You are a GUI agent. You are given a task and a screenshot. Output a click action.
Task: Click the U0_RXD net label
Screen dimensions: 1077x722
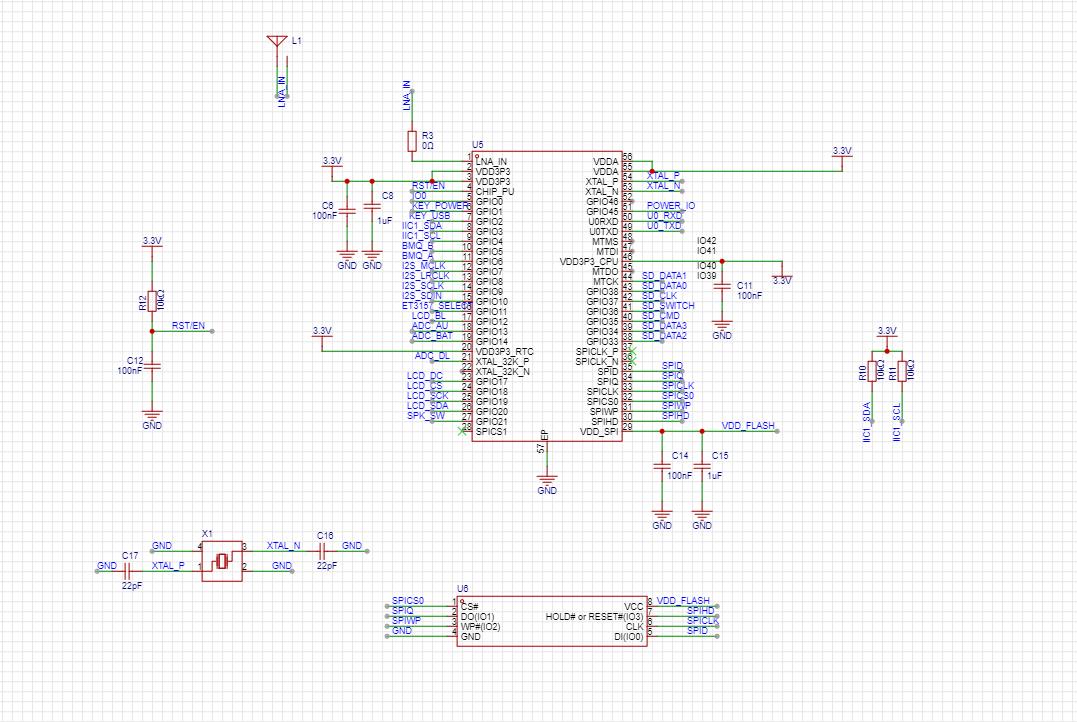665,216
